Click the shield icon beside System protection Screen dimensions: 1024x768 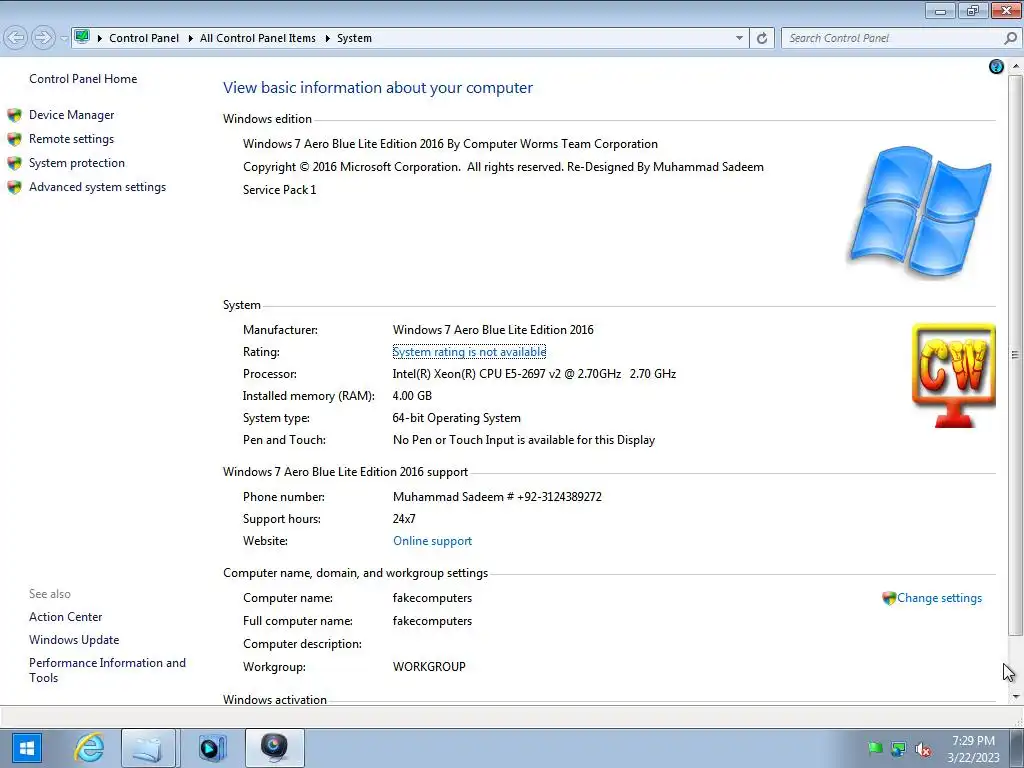(x=14, y=163)
